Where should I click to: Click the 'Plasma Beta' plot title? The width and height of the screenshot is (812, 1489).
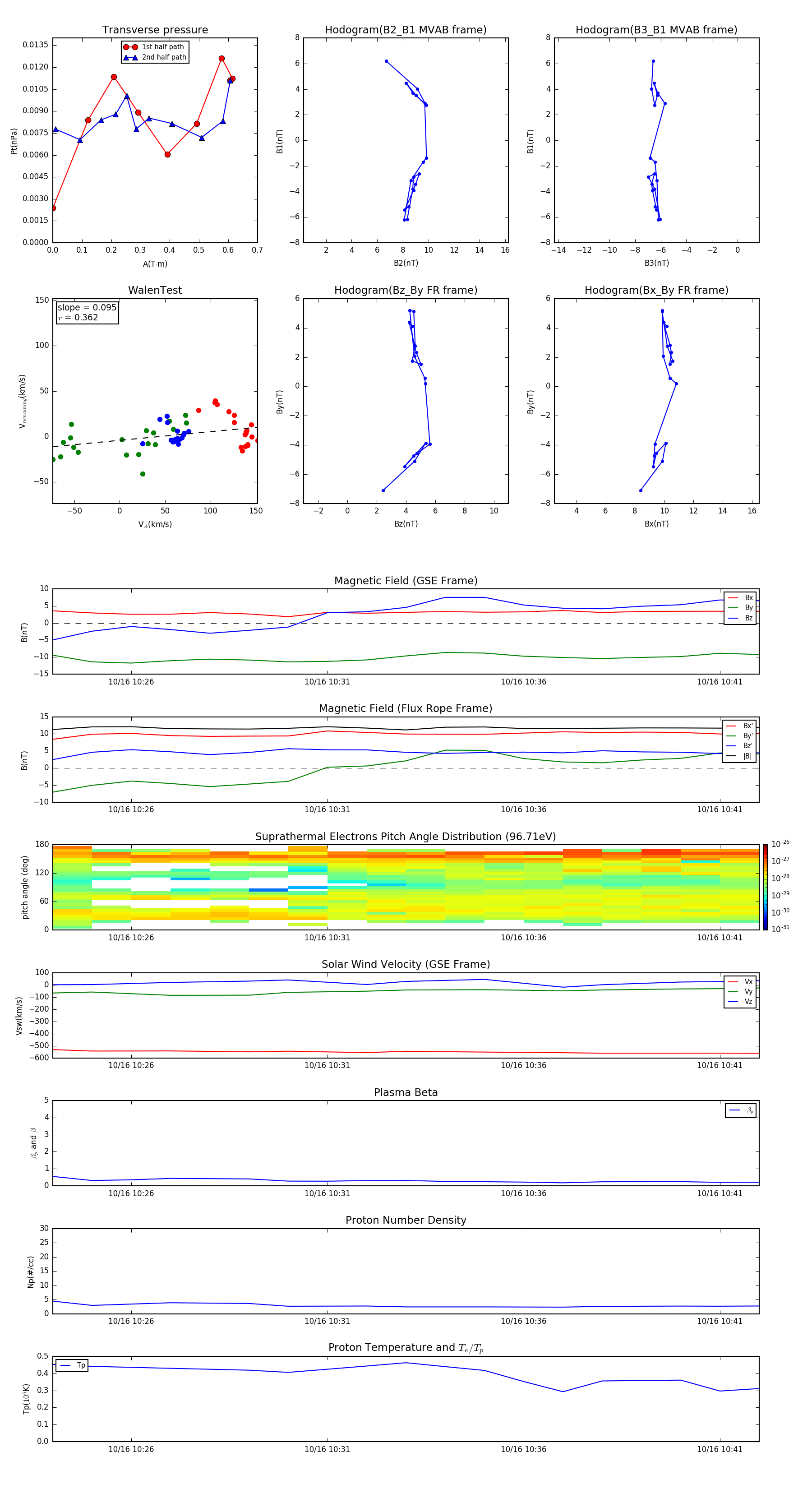pyautogui.click(x=406, y=1093)
